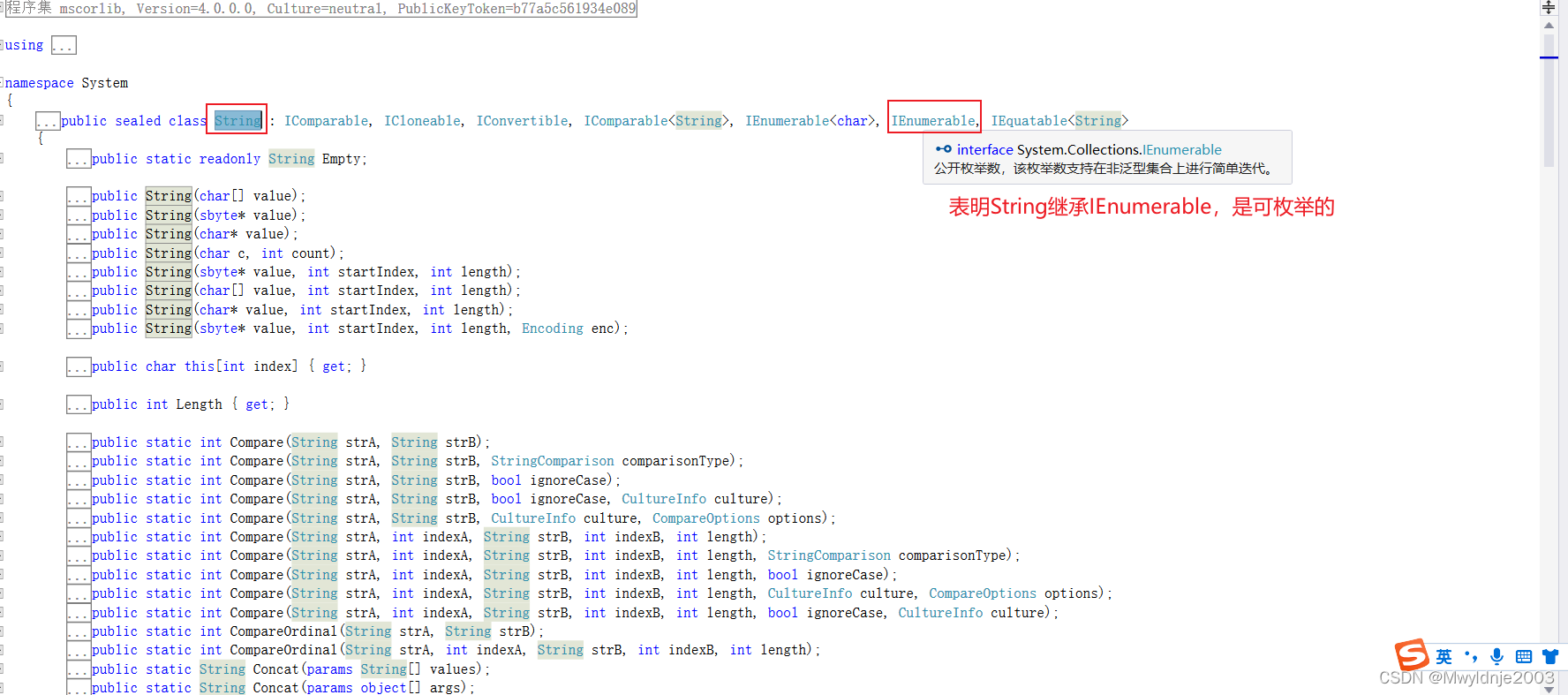Screen dimensions: 1568x695
Task: Click the IConvertible interface name
Action: click(x=523, y=121)
